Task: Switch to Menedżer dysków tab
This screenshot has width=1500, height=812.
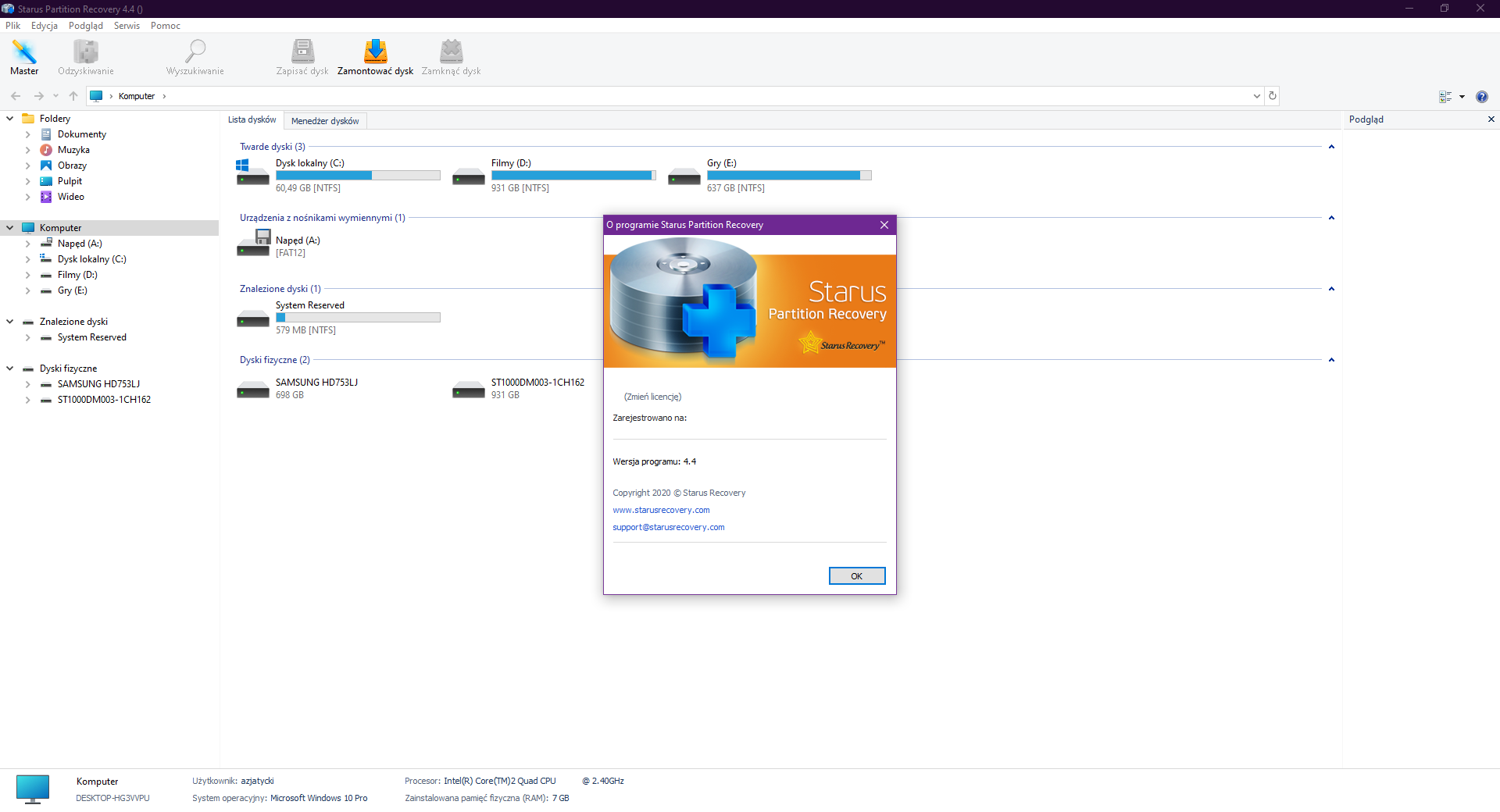Action: click(325, 121)
